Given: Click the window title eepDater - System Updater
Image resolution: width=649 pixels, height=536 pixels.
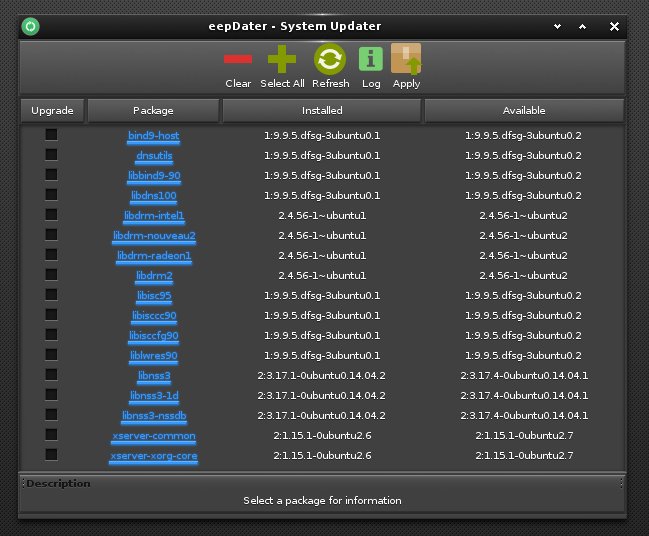Looking at the screenshot, I should tap(294, 26).
